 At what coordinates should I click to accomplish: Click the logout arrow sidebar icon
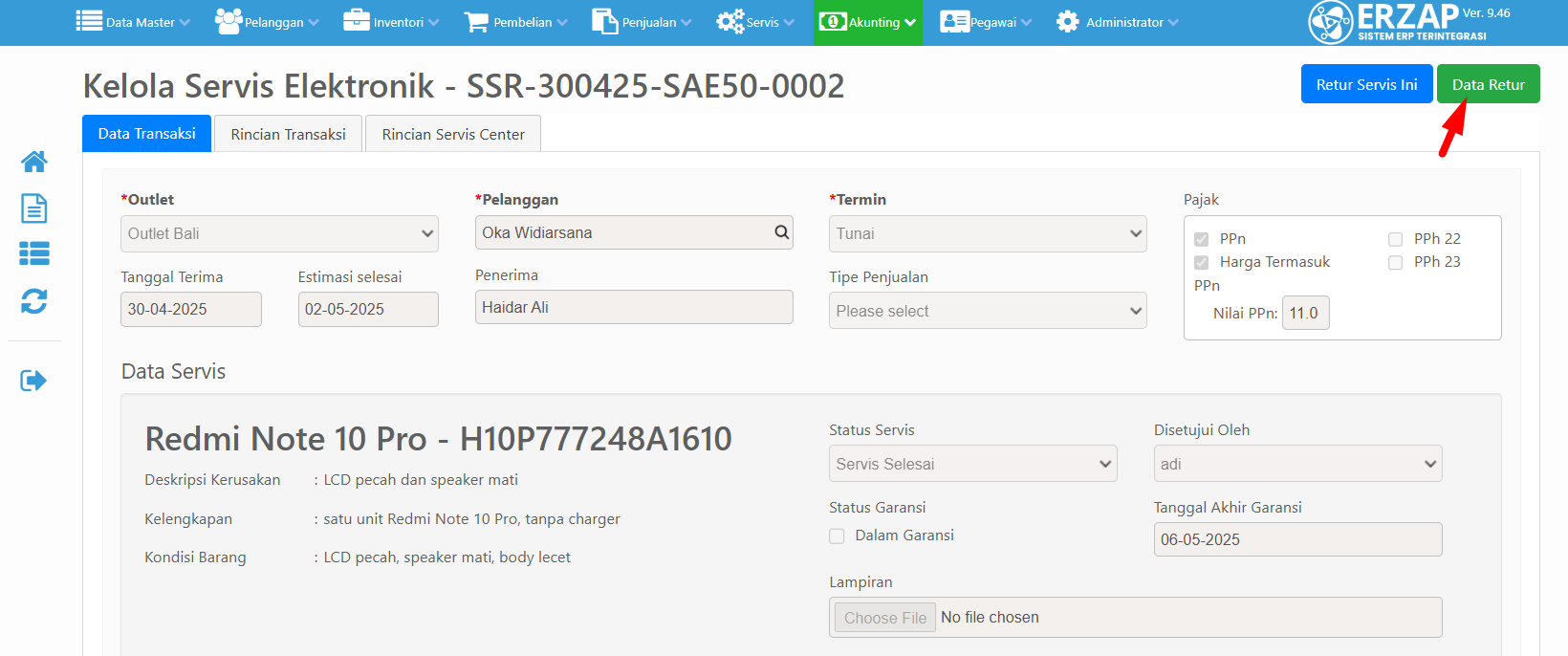[34, 381]
